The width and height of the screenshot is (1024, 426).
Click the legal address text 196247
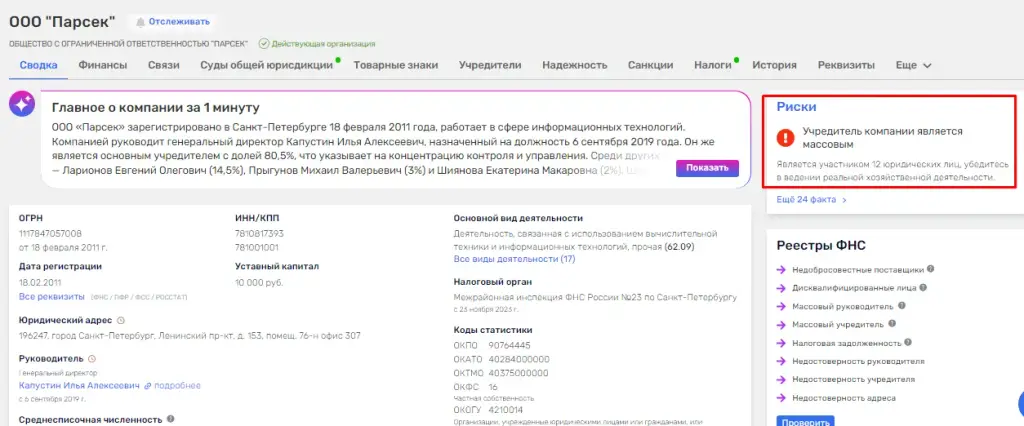click(190, 336)
